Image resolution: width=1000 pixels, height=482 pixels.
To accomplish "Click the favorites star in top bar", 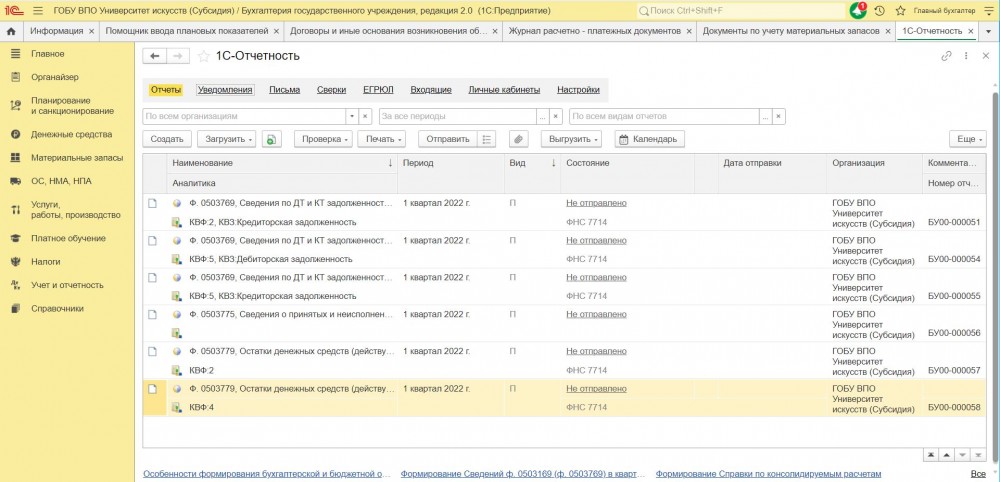I will pyautogui.click(x=900, y=10).
